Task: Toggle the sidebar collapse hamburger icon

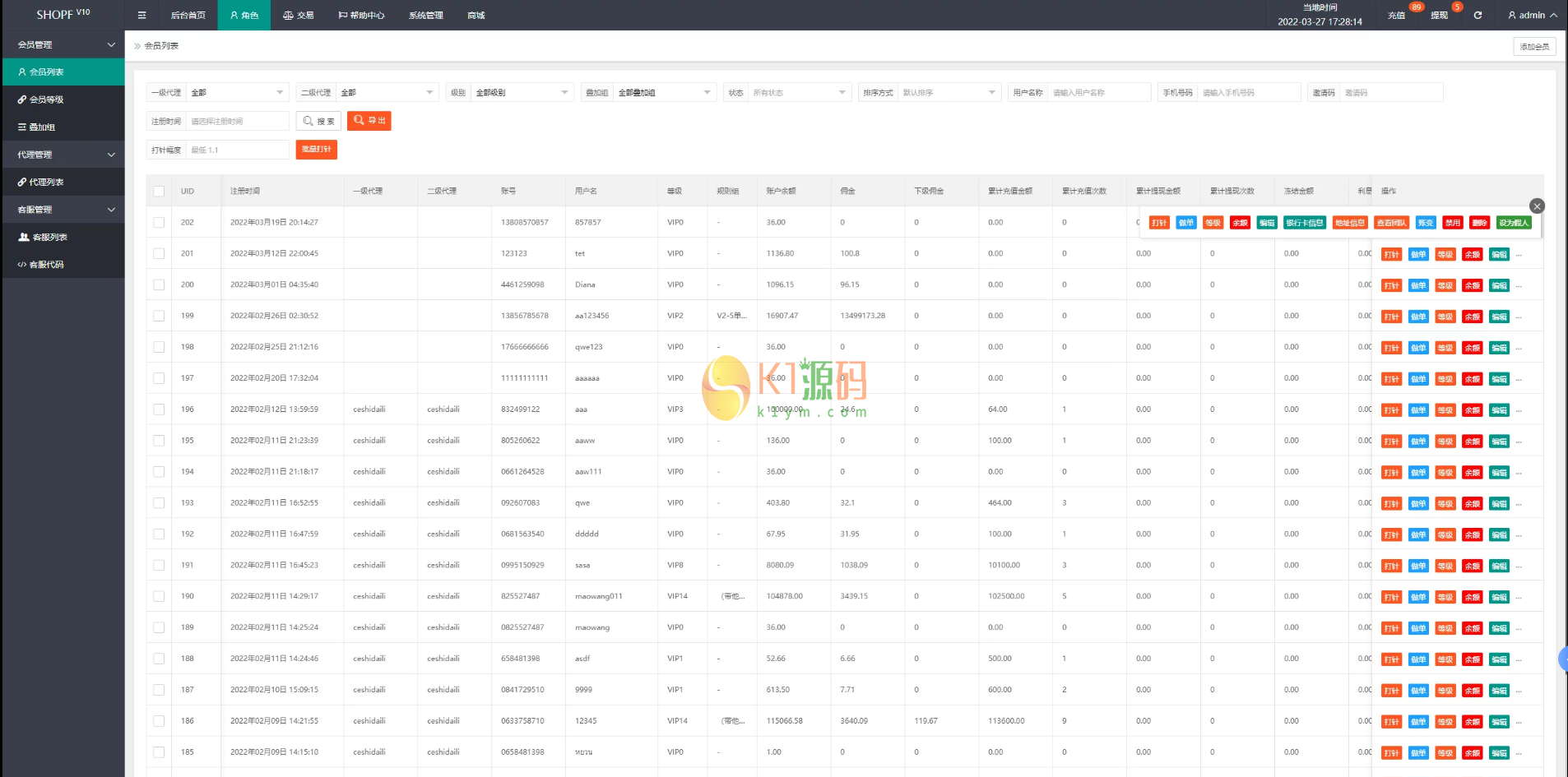Action: [x=141, y=16]
